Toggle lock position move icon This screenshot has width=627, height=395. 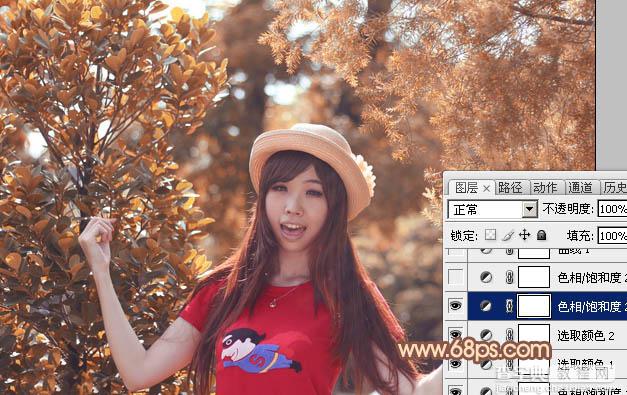524,235
